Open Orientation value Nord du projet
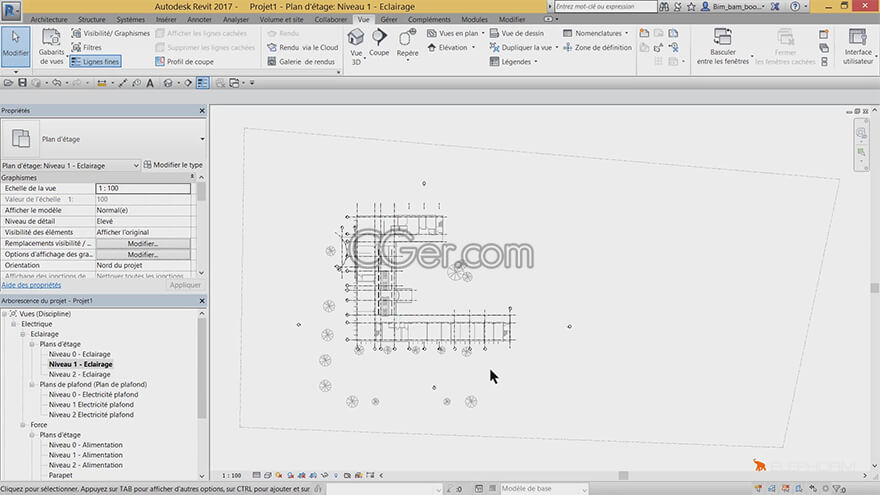This screenshot has width=880, height=495. (x=143, y=265)
